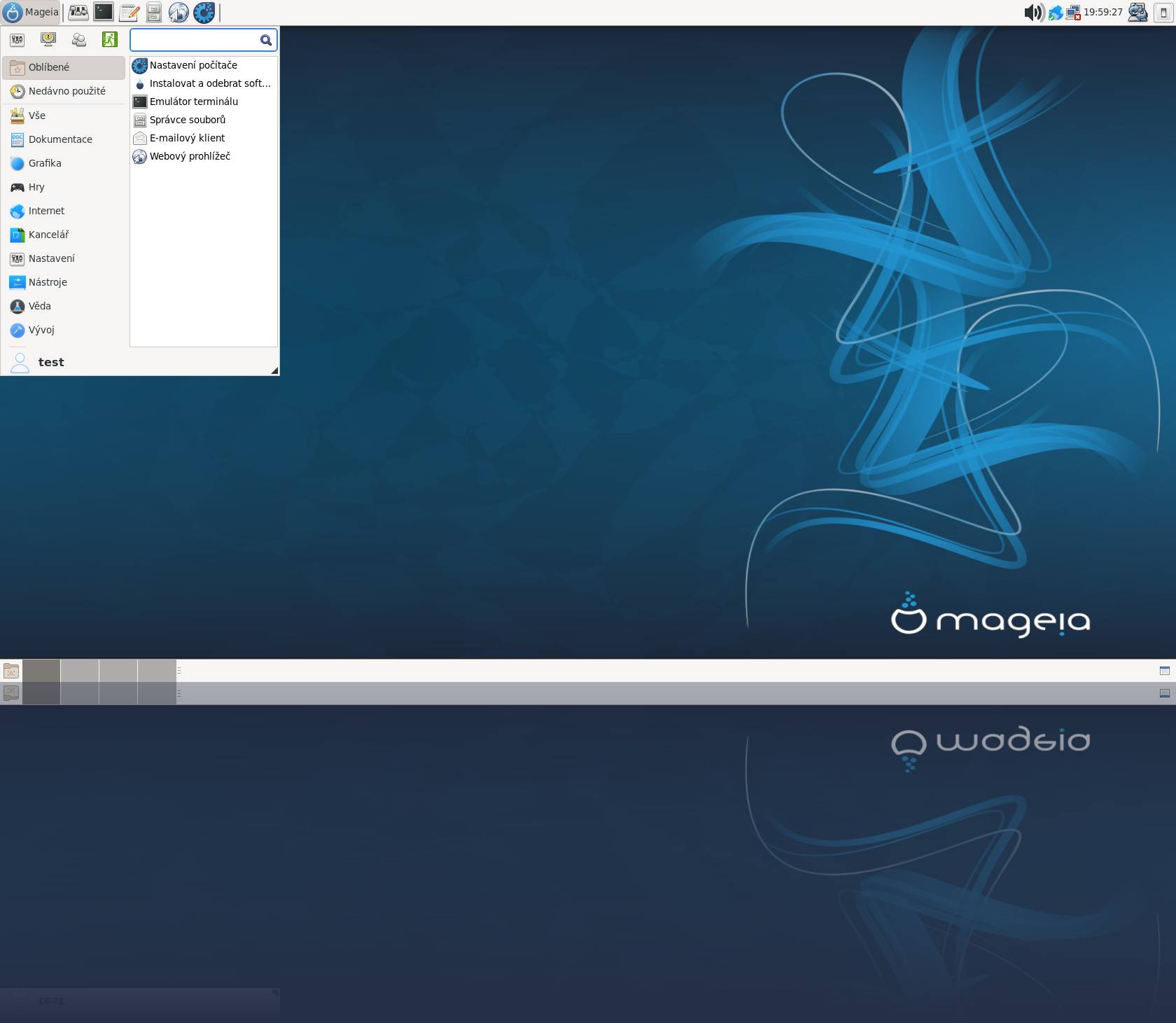Click the test user avatar icon
The height and width of the screenshot is (1023, 1176).
[20, 362]
